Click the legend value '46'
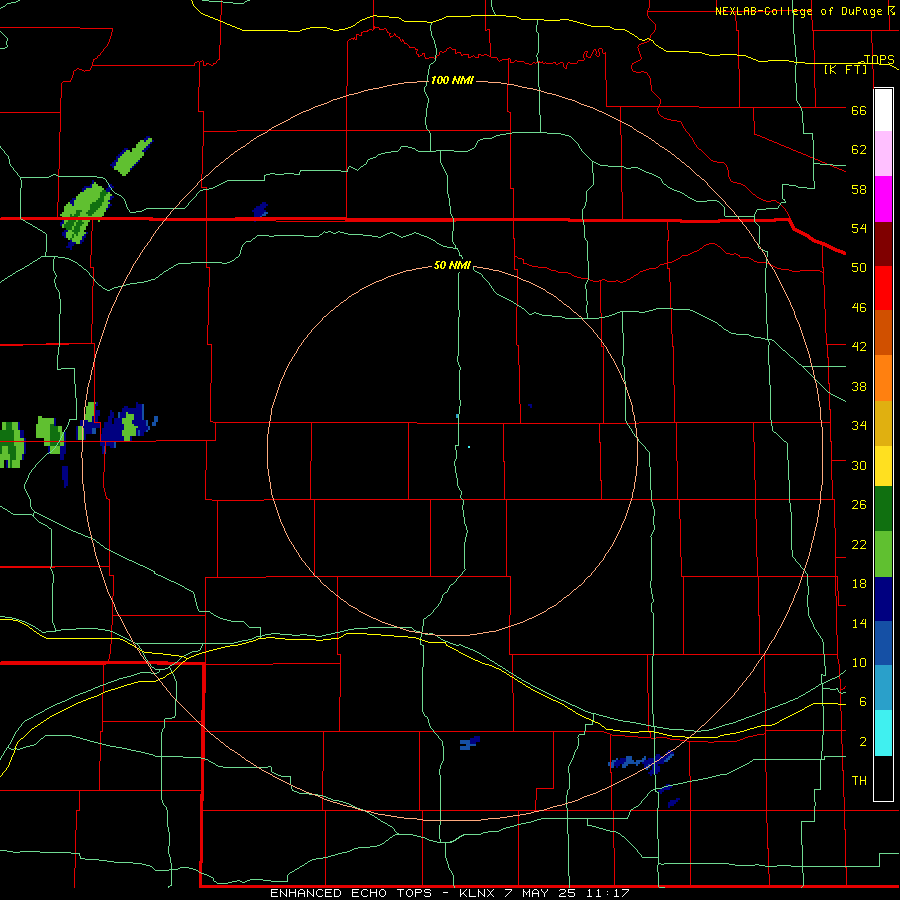This screenshot has height=900, width=900. coord(859,308)
